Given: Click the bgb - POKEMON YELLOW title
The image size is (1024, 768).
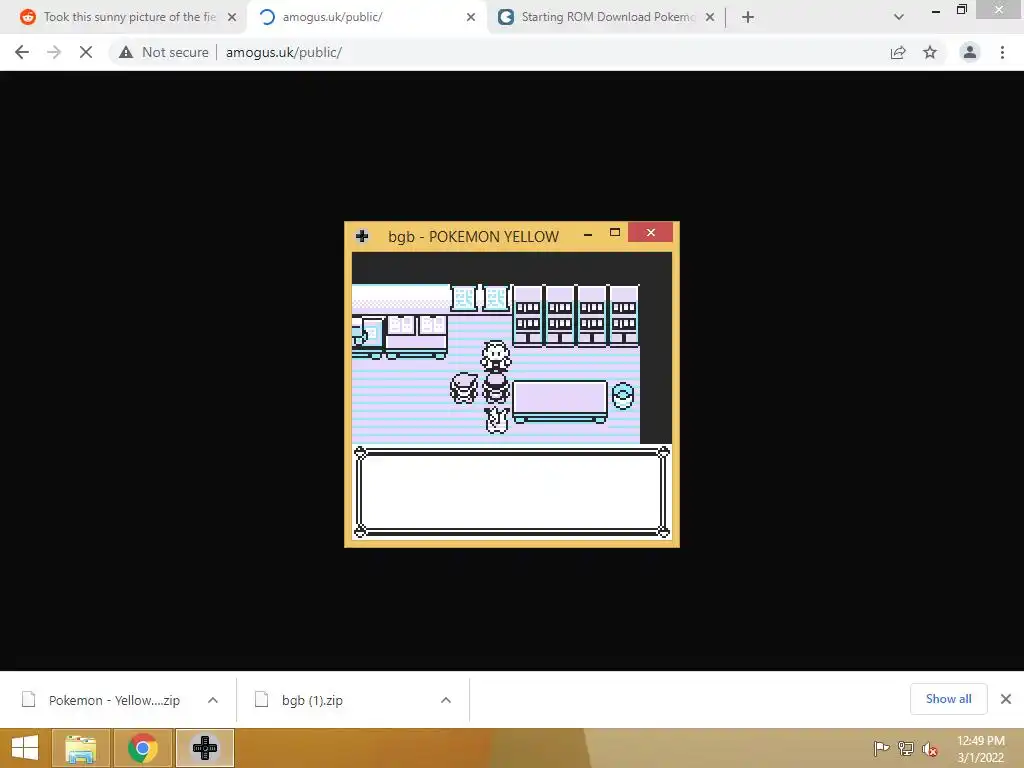Looking at the screenshot, I should pyautogui.click(x=473, y=236).
